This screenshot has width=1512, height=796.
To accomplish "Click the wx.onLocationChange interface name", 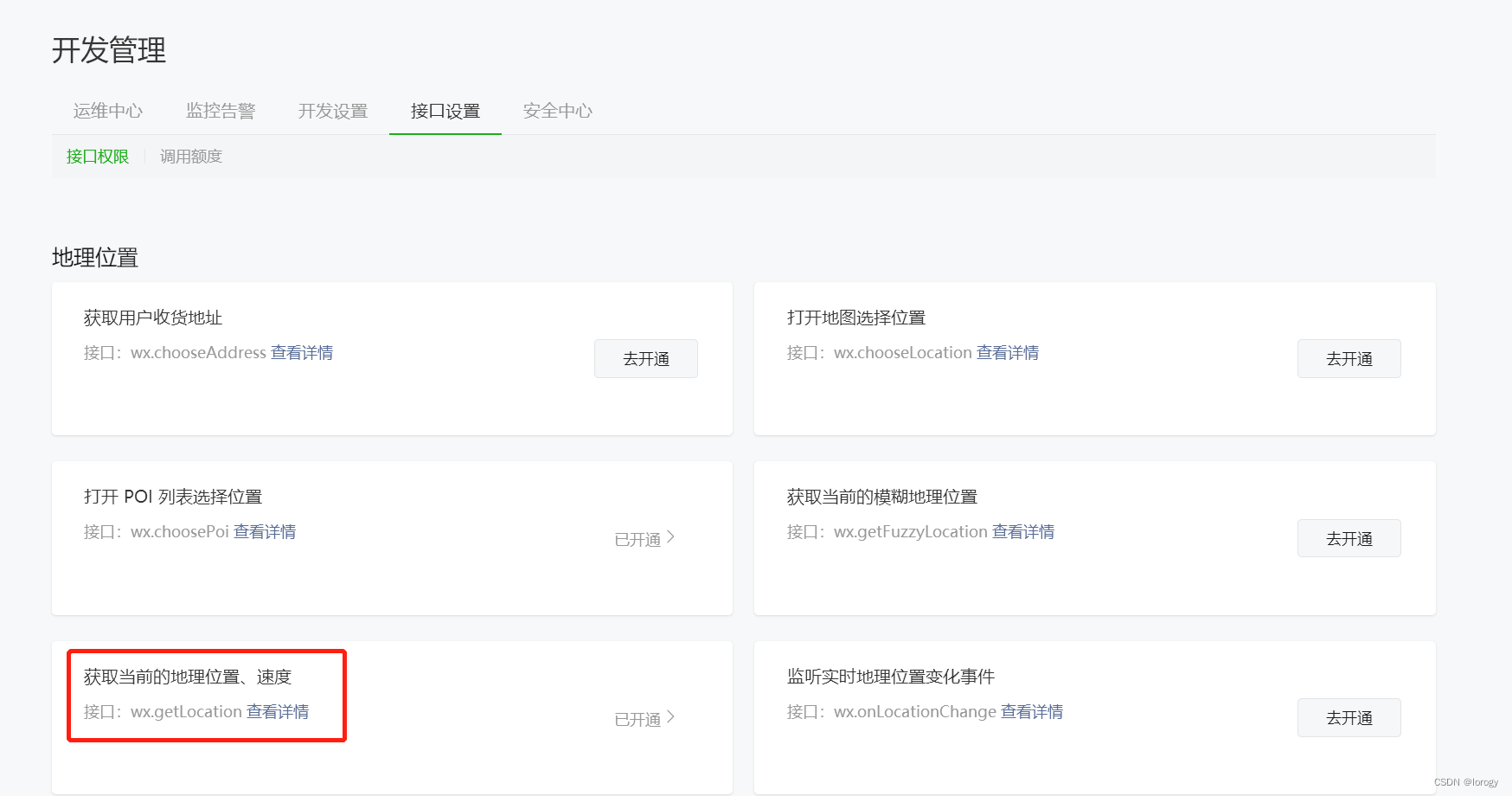I will (x=915, y=712).
